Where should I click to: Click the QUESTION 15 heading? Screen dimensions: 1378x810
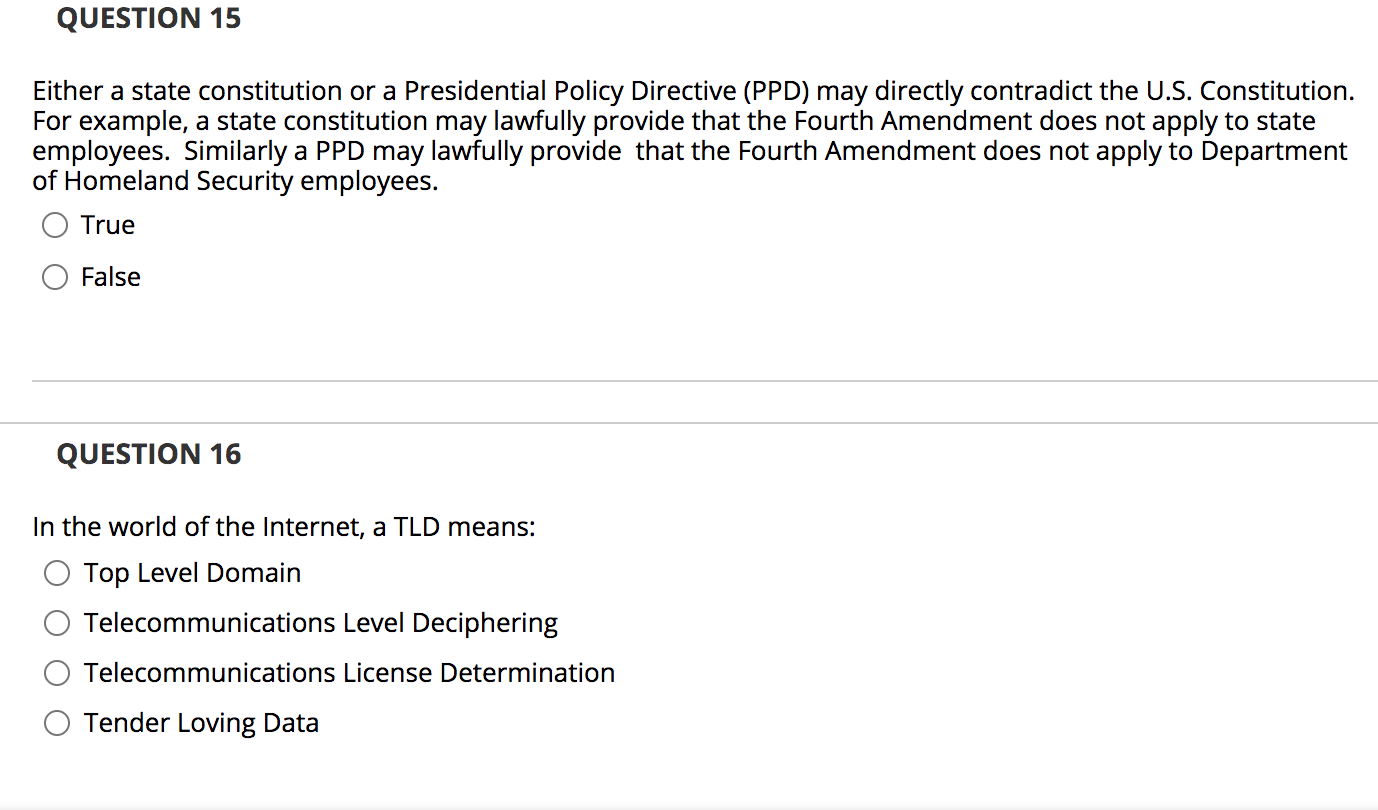(149, 18)
